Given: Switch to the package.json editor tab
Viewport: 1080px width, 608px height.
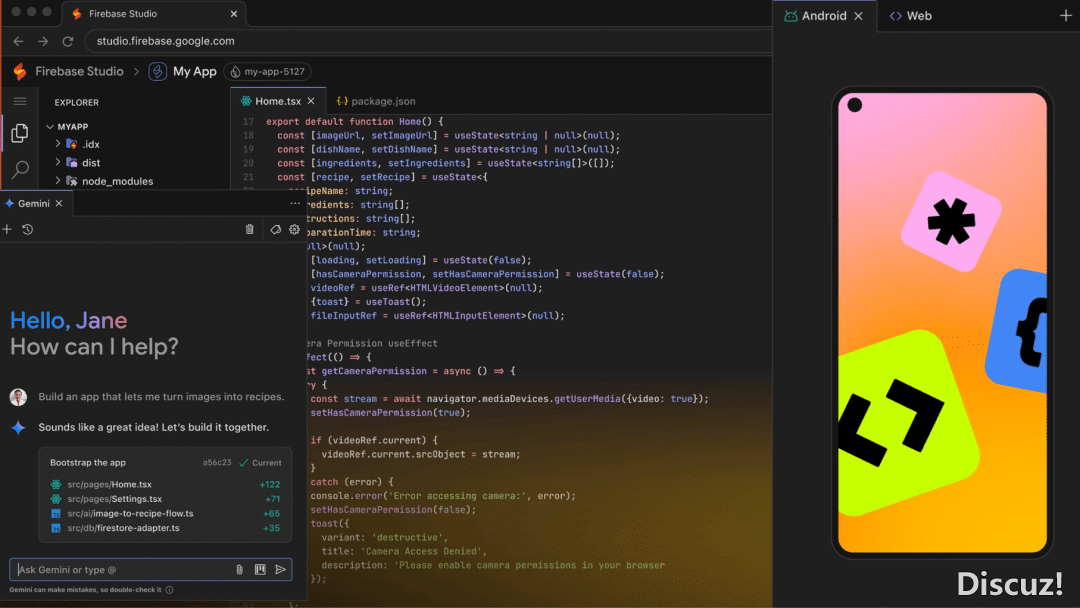Looking at the screenshot, I should (376, 101).
